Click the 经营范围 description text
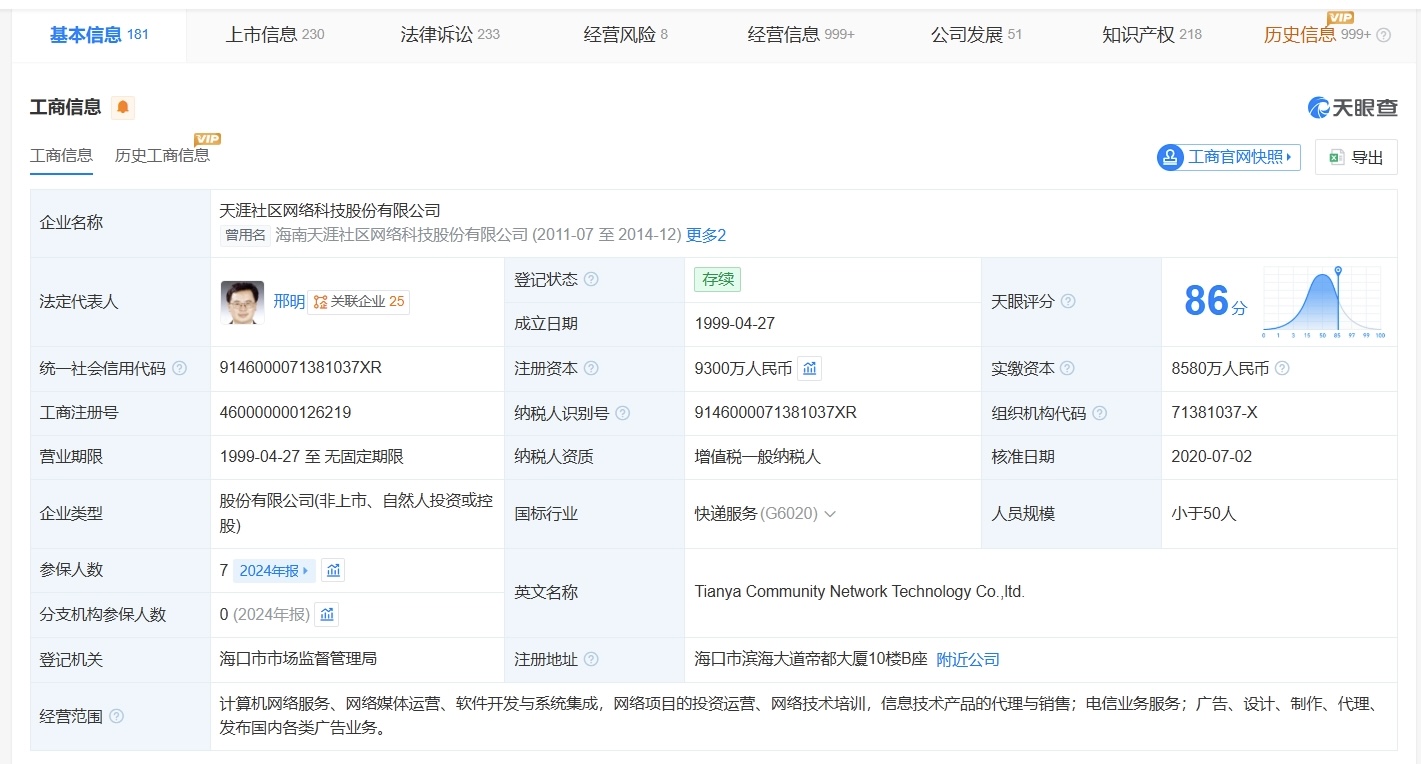This screenshot has width=1421, height=764. (x=799, y=716)
